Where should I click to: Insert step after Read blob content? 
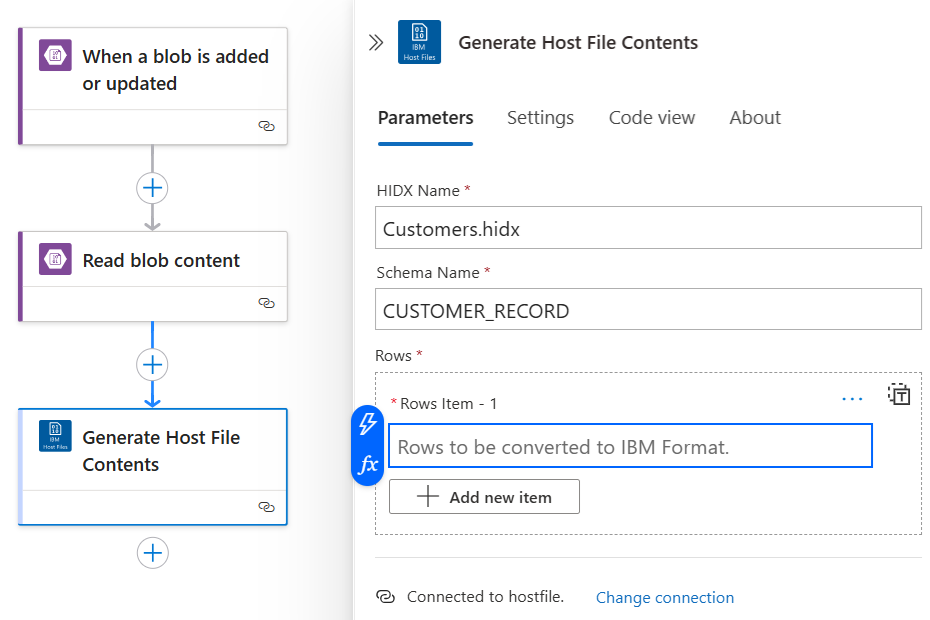click(152, 365)
